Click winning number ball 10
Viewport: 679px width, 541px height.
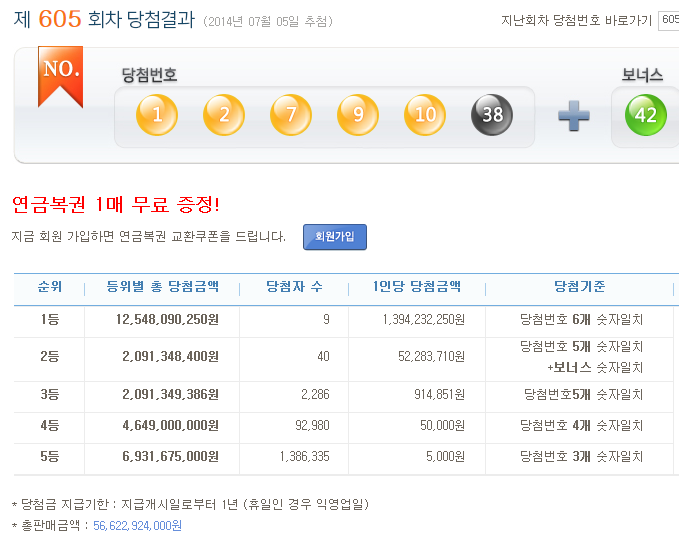coord(425,115)
